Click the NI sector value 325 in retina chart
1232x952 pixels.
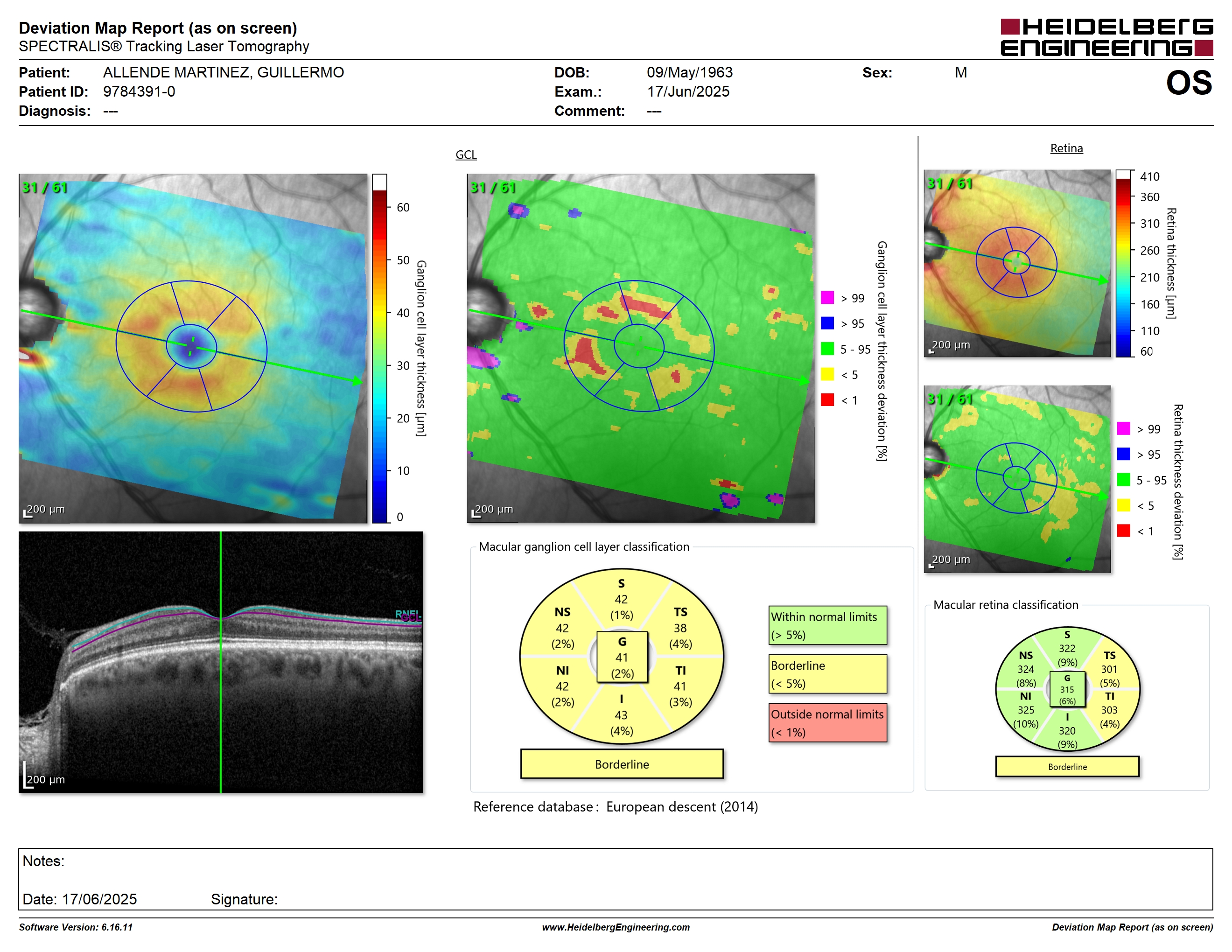(1026, 710)
